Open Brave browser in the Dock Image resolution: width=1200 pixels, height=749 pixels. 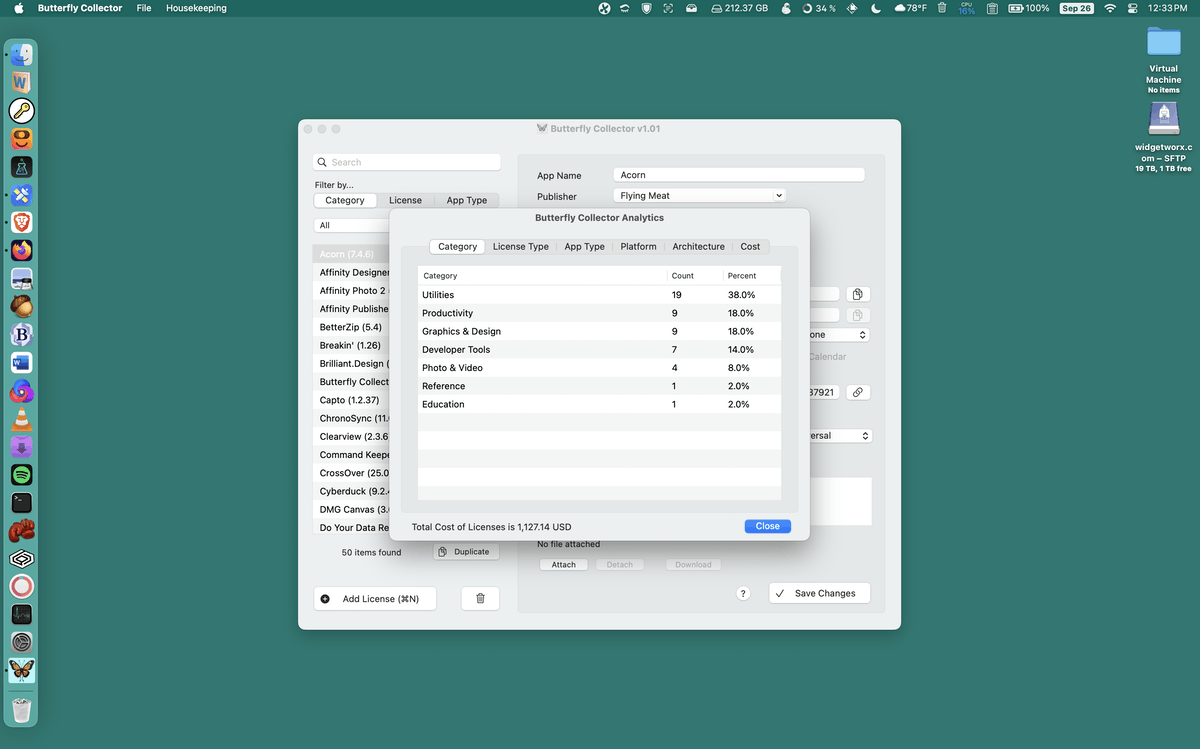click(22, 222)
